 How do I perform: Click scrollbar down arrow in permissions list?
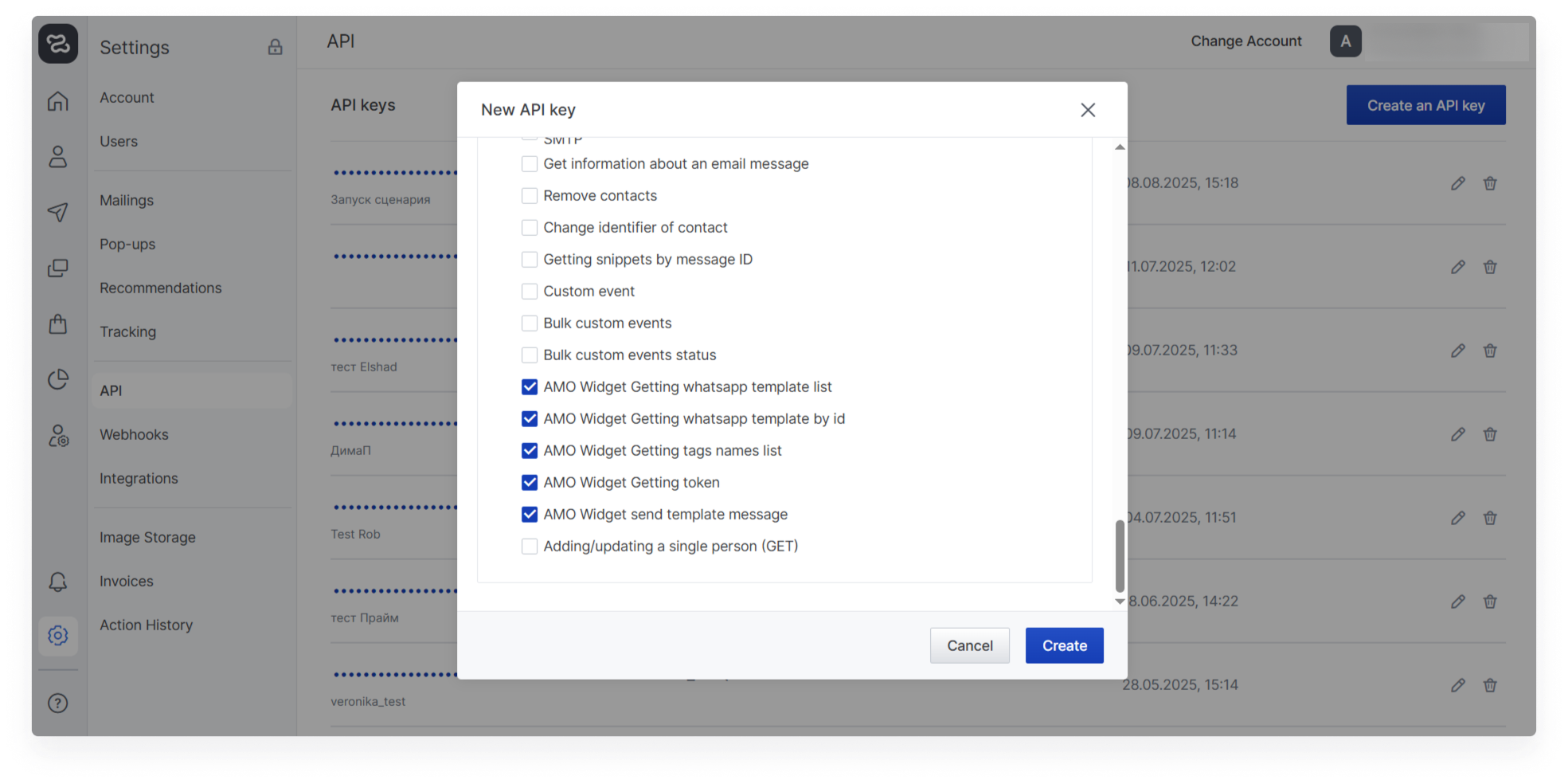1120,602
